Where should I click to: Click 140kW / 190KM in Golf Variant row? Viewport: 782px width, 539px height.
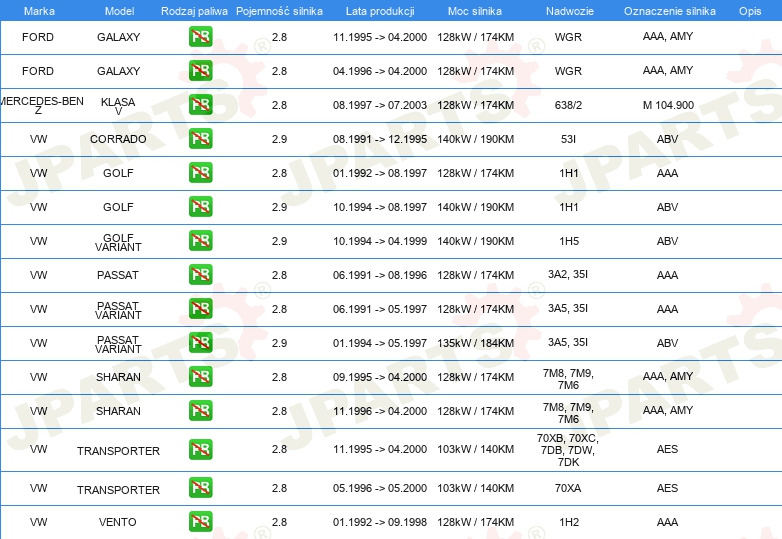tap(476, 241)
